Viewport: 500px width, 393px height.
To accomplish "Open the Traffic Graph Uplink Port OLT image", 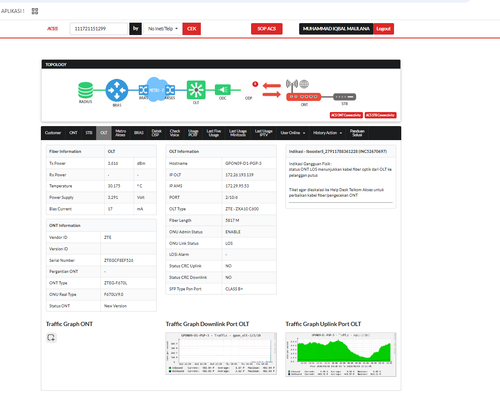I will pos(341,354).
